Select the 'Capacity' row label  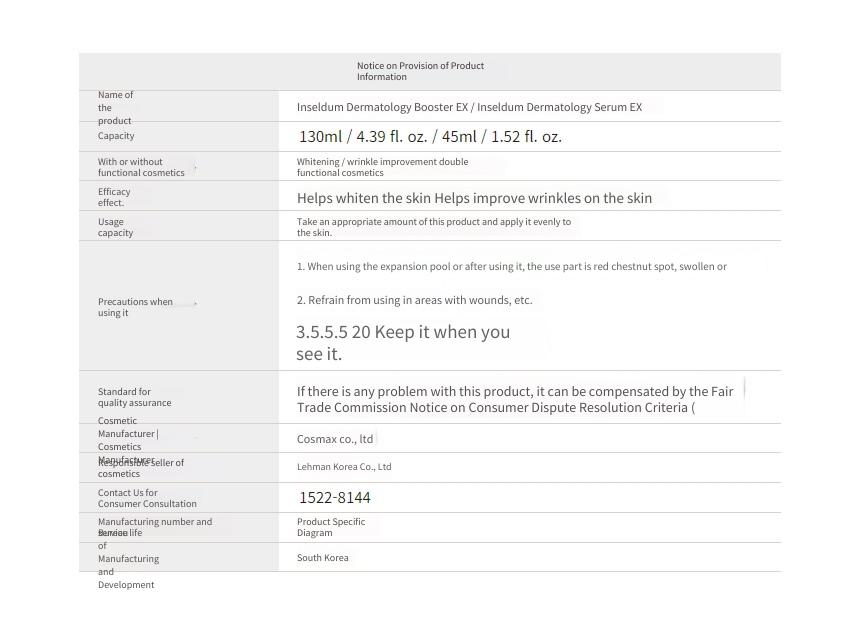click(x=116, y=136)
